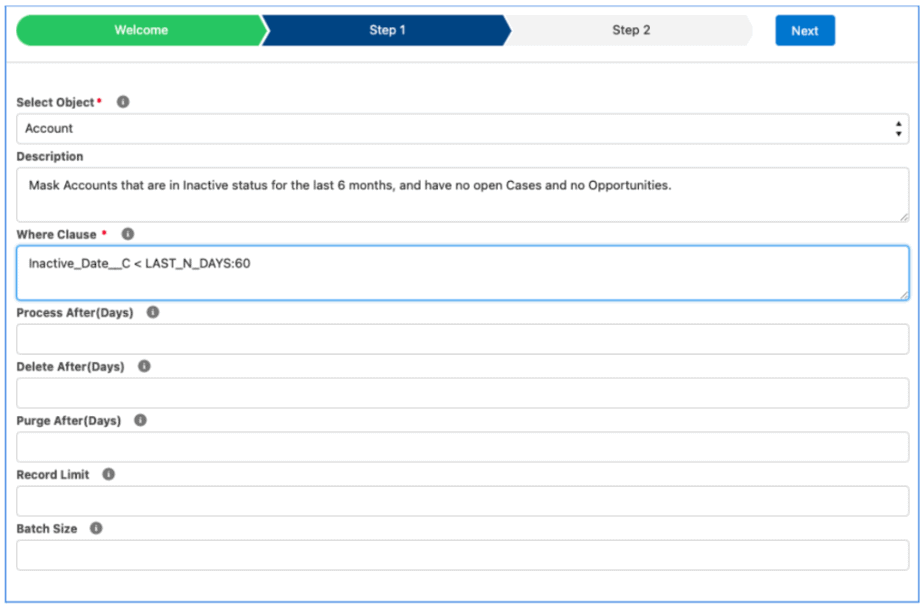Viewport: 924px width, 608px height.
Task: Click the Record Limit input field
Action: point(462,501)
